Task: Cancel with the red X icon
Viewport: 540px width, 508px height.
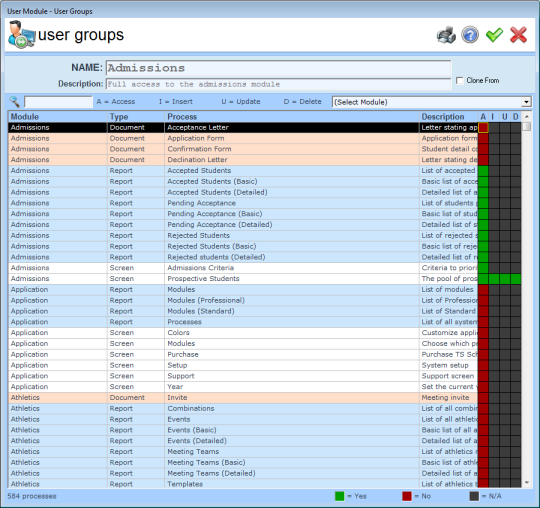Action: [518, 35]
